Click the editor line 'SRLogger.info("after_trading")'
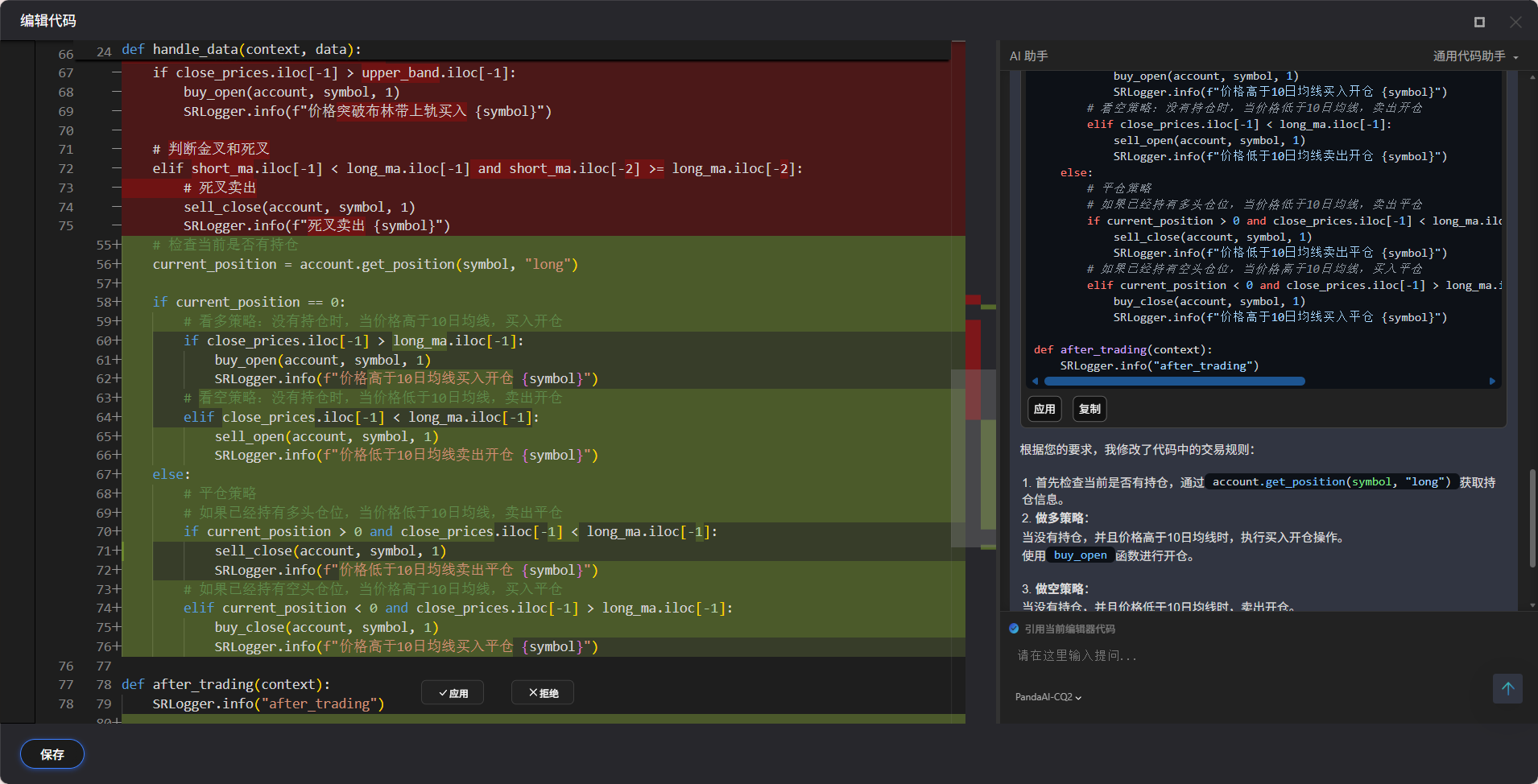This screenshot has height=784, width=1538. pyautogui.click(x=269, y=704)
